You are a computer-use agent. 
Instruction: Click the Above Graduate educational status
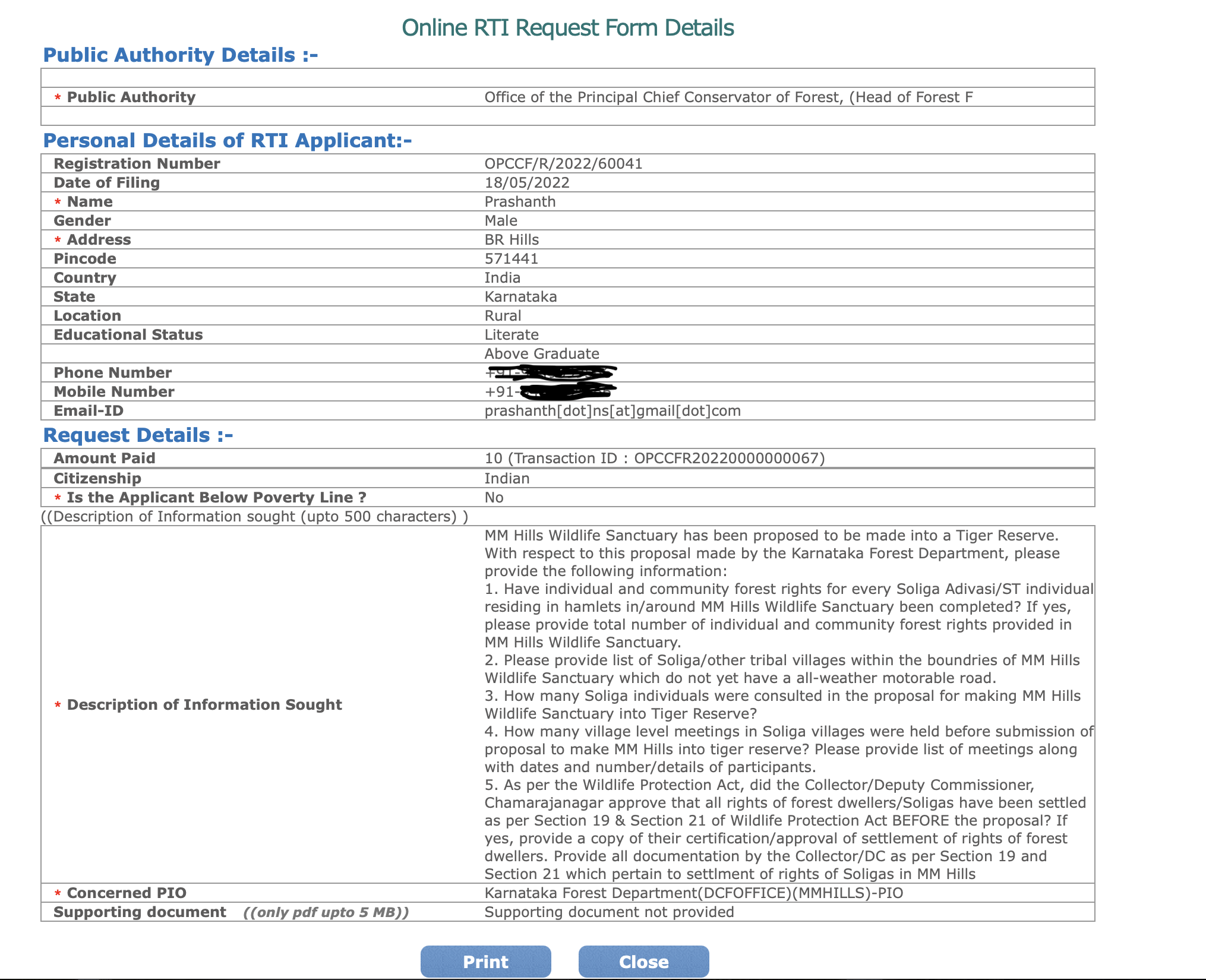coord(542,354)
